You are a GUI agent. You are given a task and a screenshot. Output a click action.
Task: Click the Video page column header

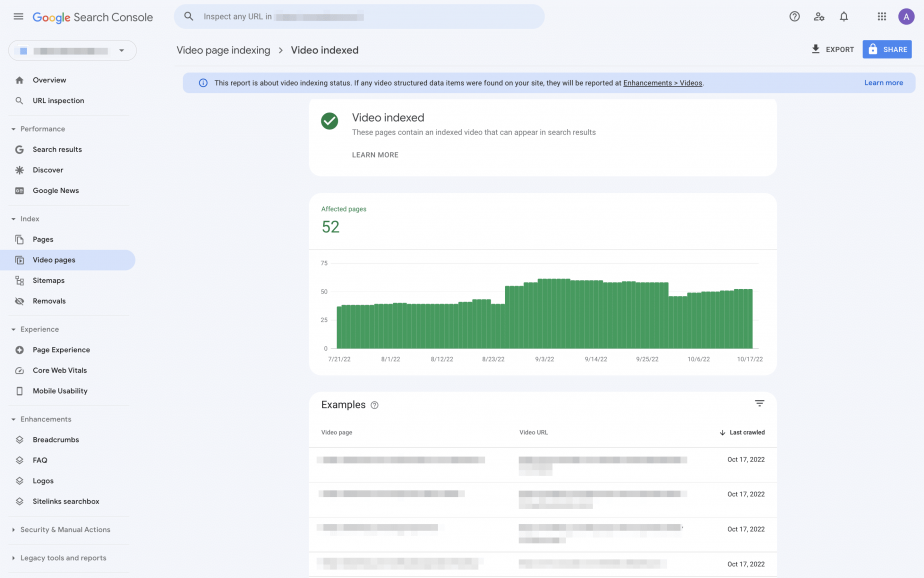336,432
